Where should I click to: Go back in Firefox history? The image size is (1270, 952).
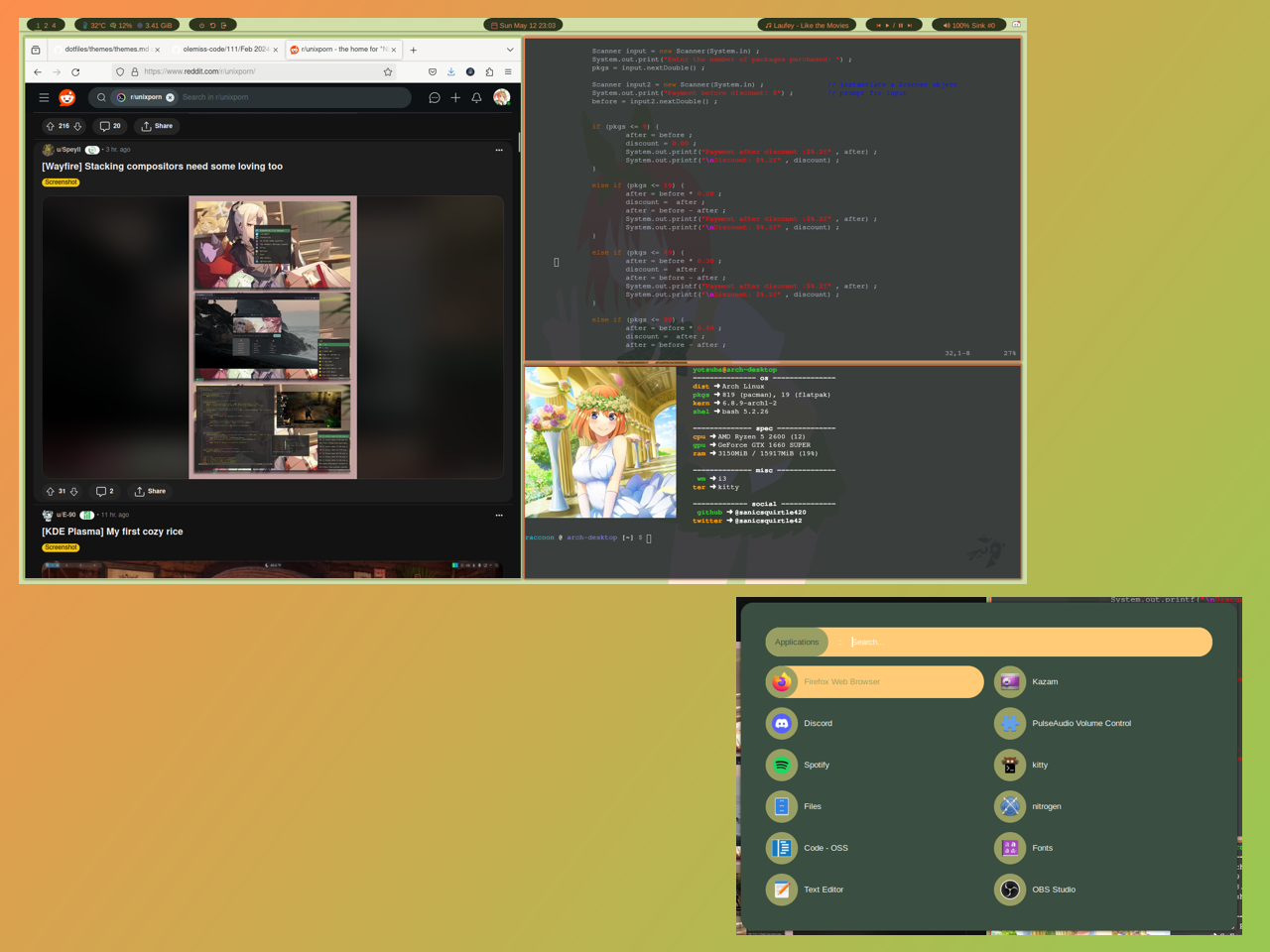[x=38, y=71]
